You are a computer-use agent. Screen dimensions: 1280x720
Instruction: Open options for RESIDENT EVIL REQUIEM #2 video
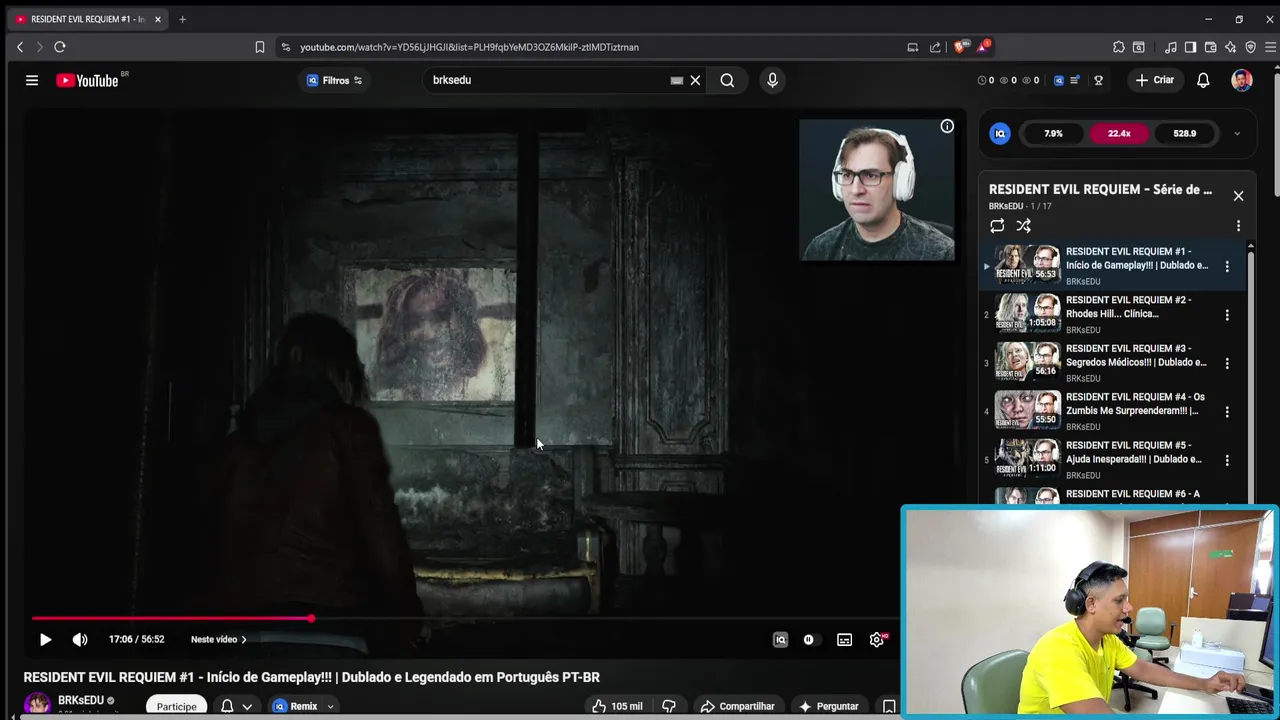[x=1227, y=315]
